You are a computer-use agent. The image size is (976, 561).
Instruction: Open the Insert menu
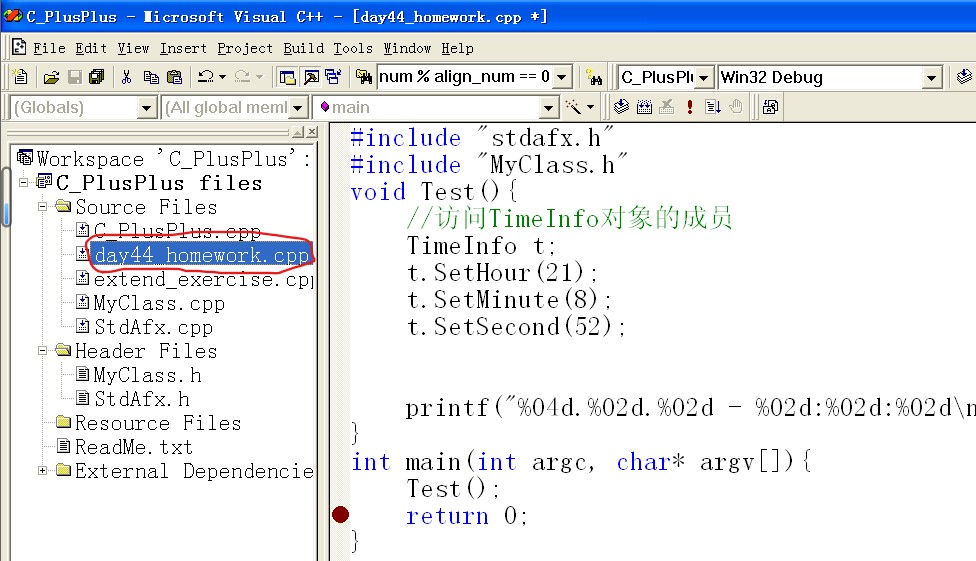(183, 49)
